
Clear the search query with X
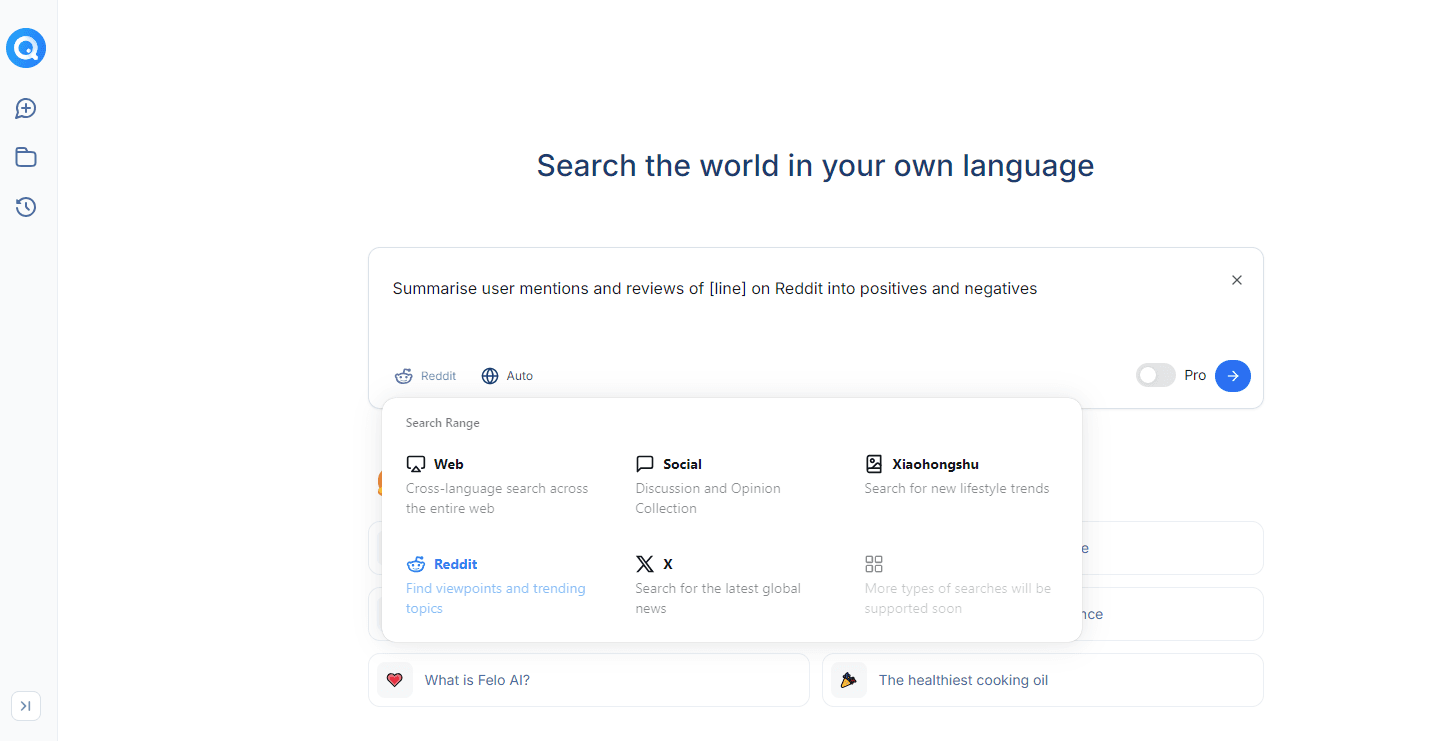pos(1237,280)
